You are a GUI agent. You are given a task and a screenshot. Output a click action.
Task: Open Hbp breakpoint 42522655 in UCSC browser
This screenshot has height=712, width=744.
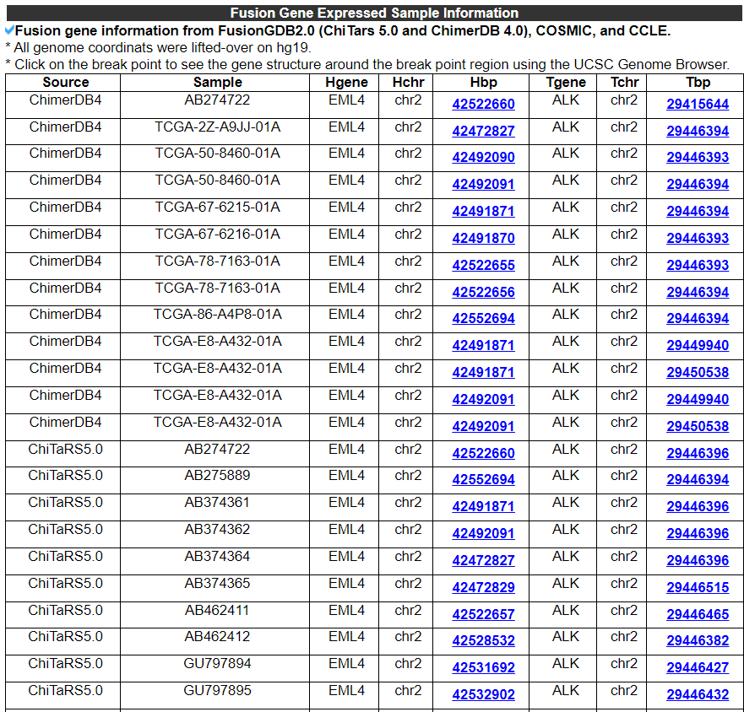pos(483,265)
